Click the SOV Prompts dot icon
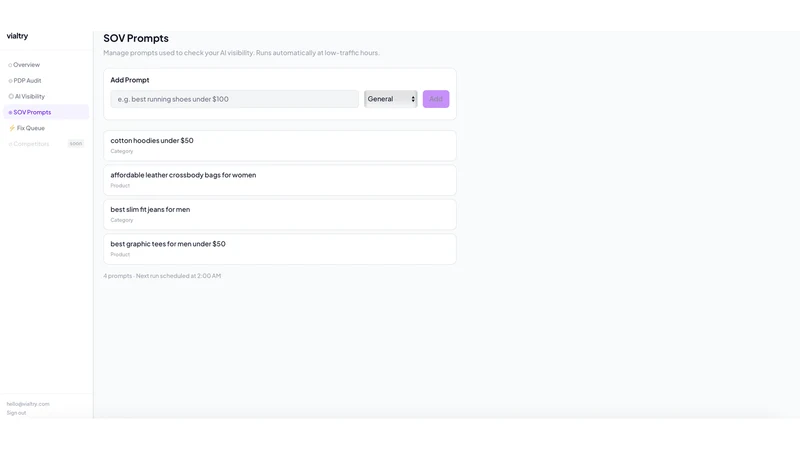800x450 pixels. pos(10,112)
